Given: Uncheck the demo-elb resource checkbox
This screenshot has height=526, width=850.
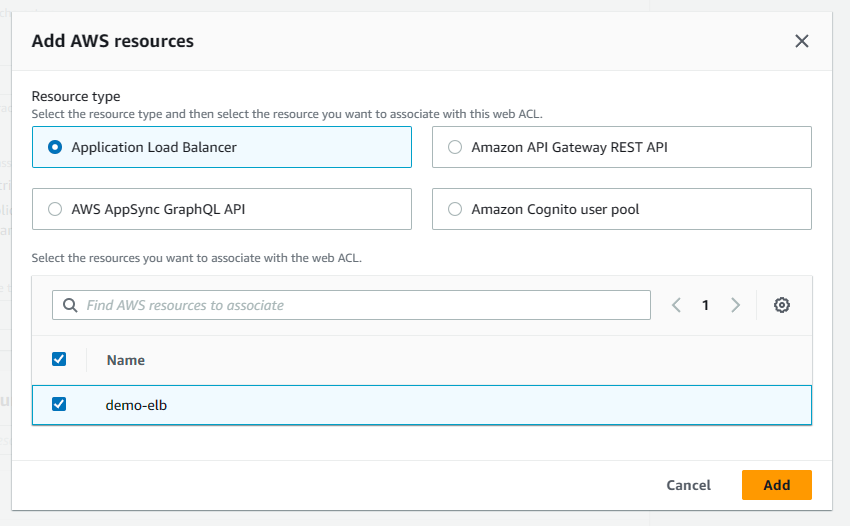Looking at the screenshot, I should (x=59, y=404).
